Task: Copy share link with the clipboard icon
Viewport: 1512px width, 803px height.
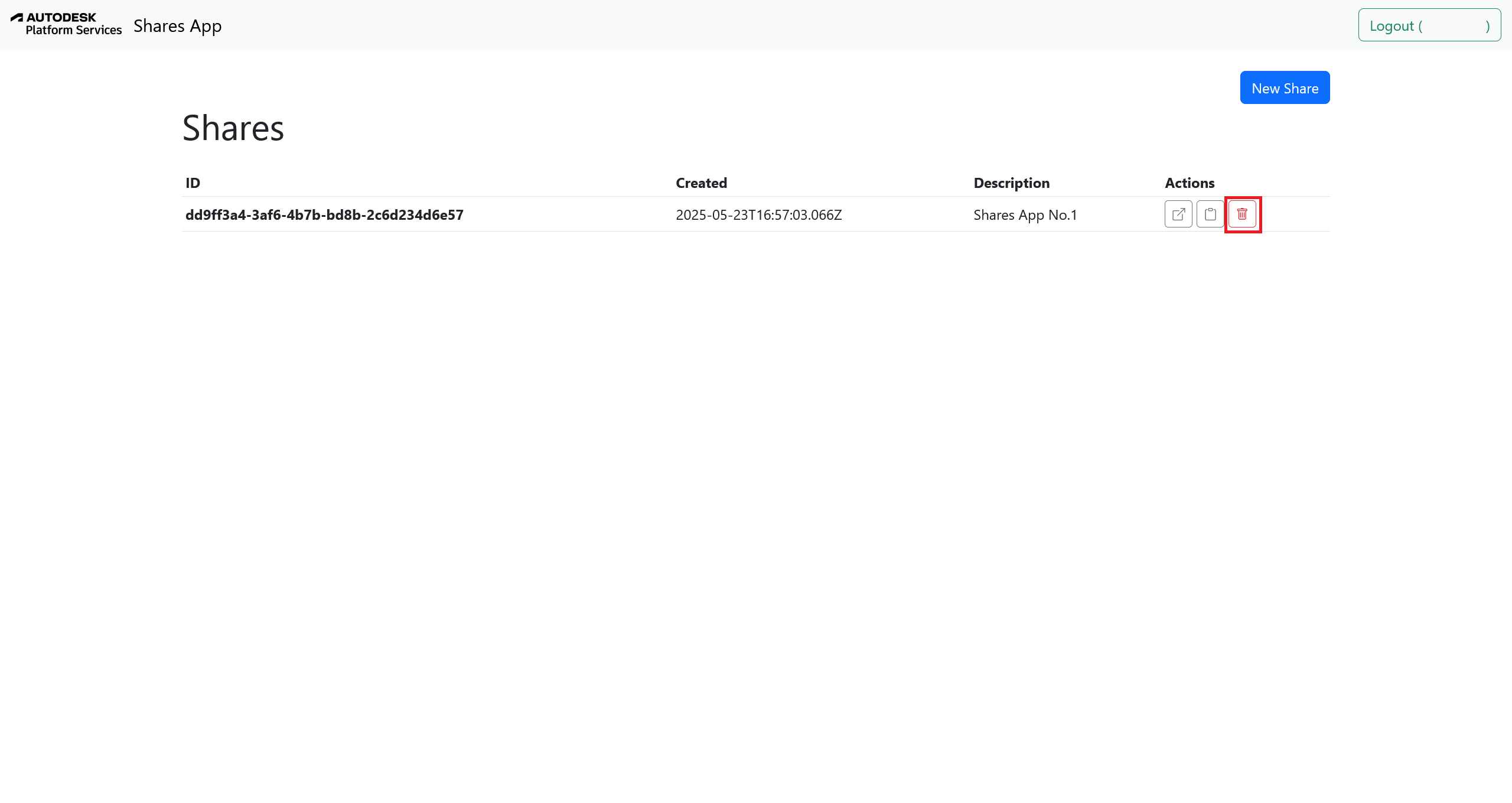Action: (1210, 214)
